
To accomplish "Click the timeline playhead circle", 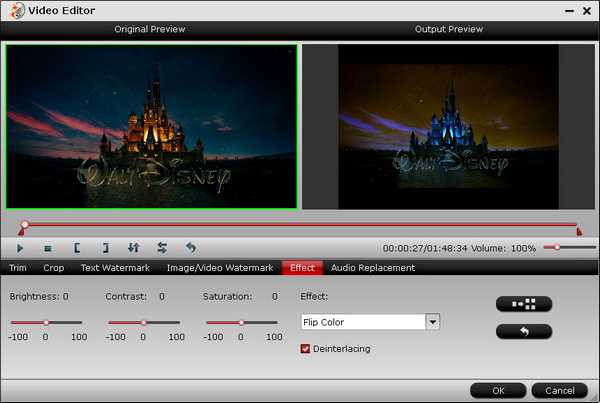I will click(x=24, y=224).
